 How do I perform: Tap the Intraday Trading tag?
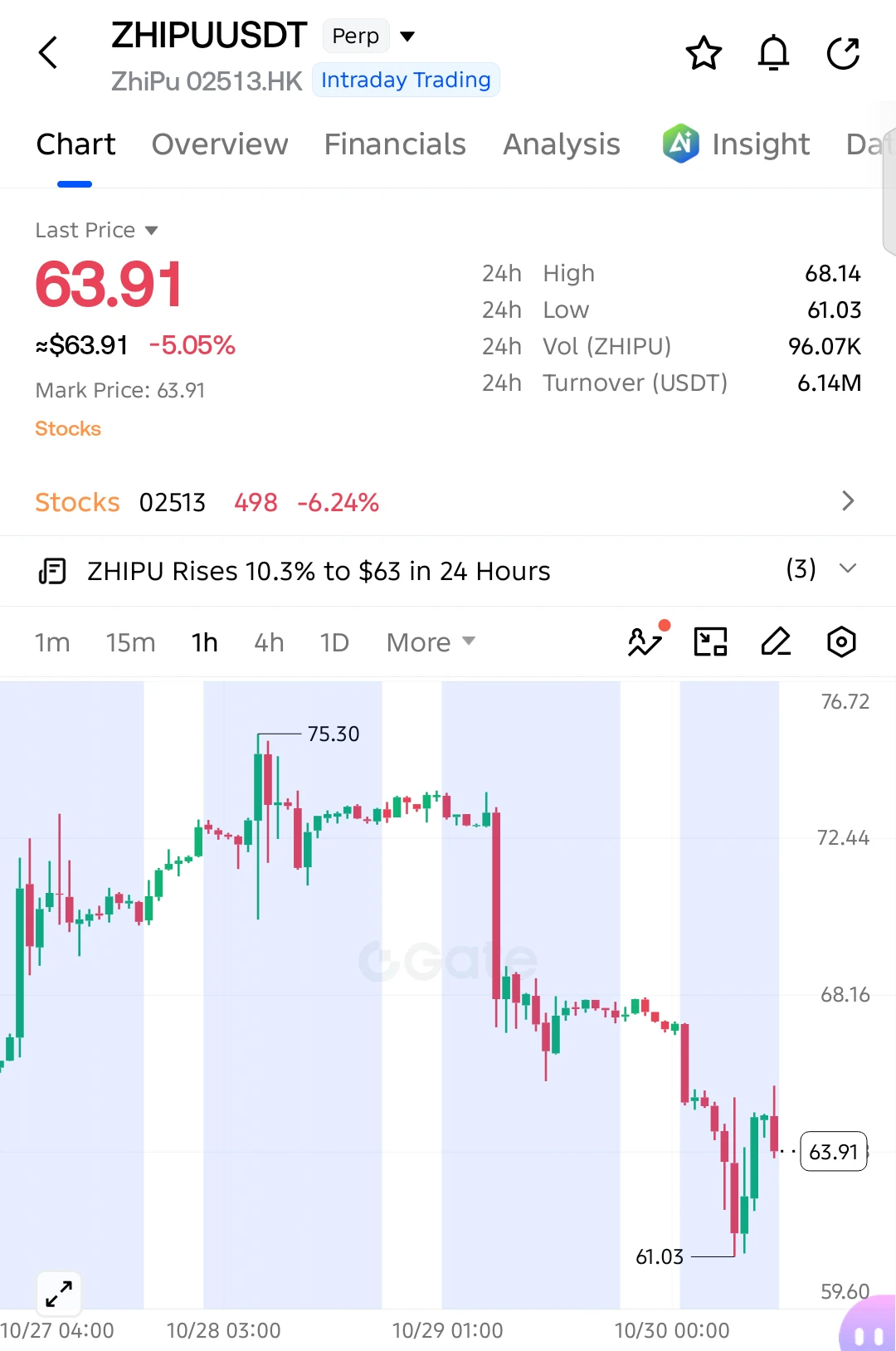pyautogui.click(x=406, y=80)
